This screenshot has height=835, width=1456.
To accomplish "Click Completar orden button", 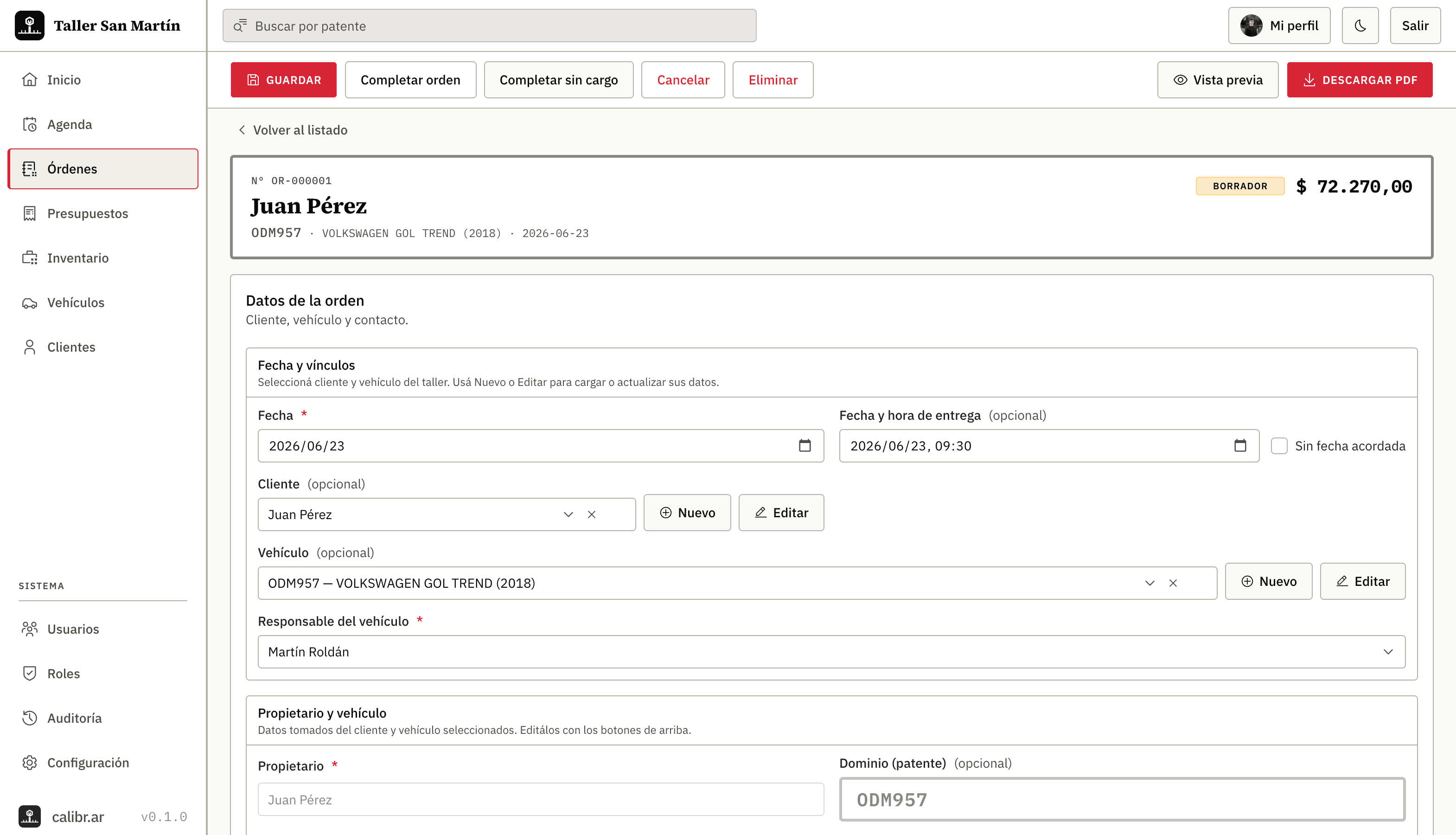I will 410,80.
